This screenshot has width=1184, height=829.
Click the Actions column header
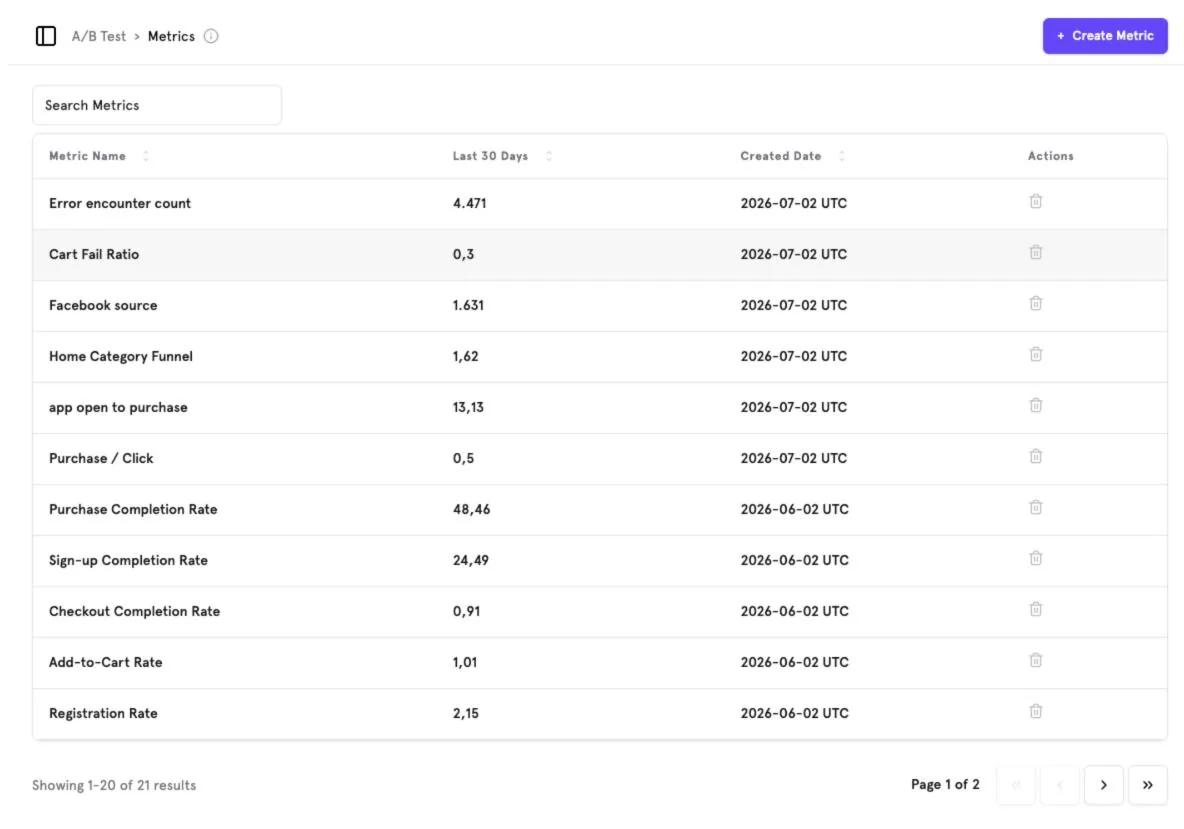coord(1050,156)
